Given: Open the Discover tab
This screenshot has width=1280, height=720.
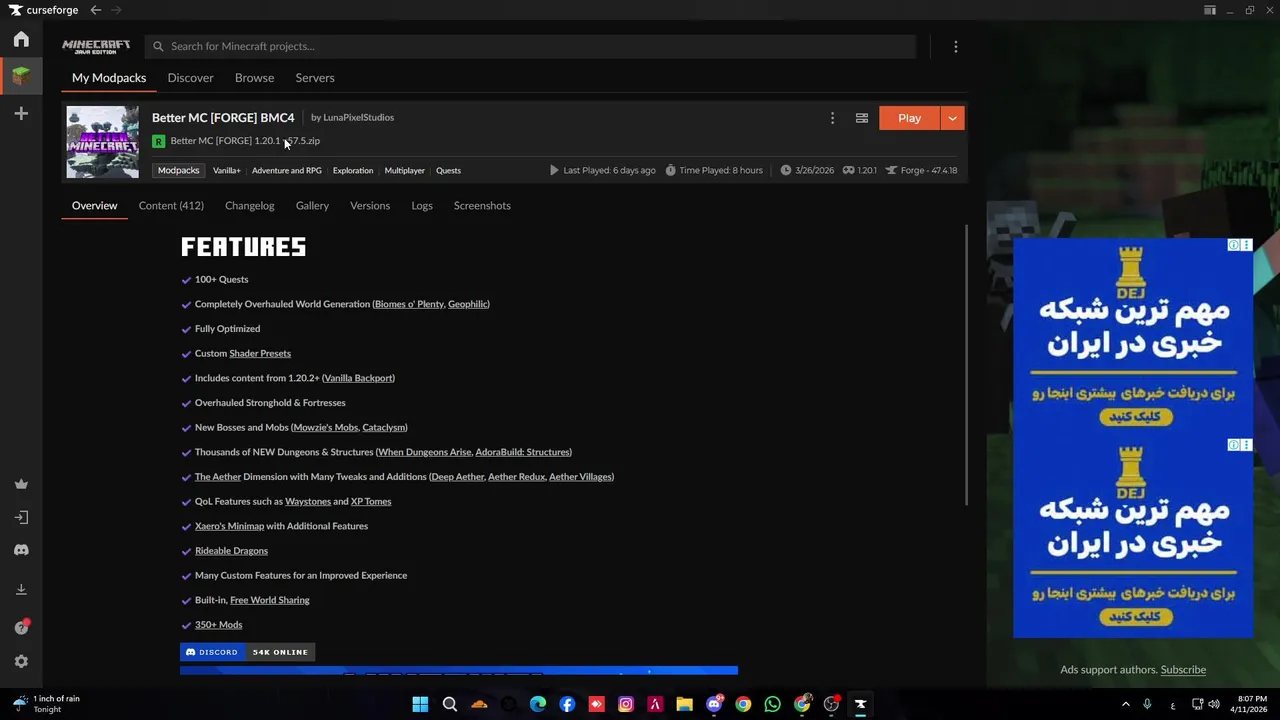Looking at the screenshot, I should [190, 78].
